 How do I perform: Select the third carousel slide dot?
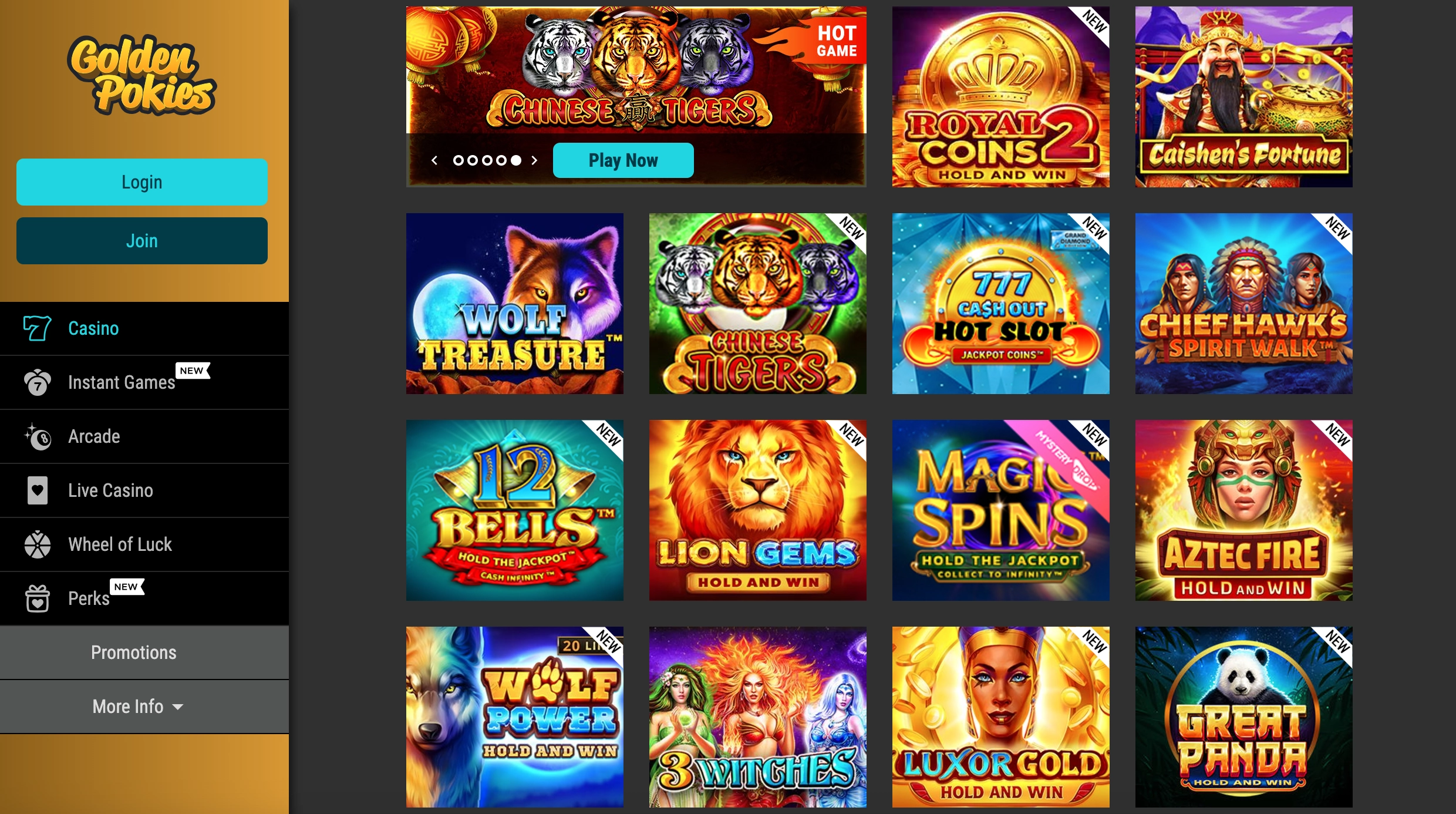pos(487,160)
